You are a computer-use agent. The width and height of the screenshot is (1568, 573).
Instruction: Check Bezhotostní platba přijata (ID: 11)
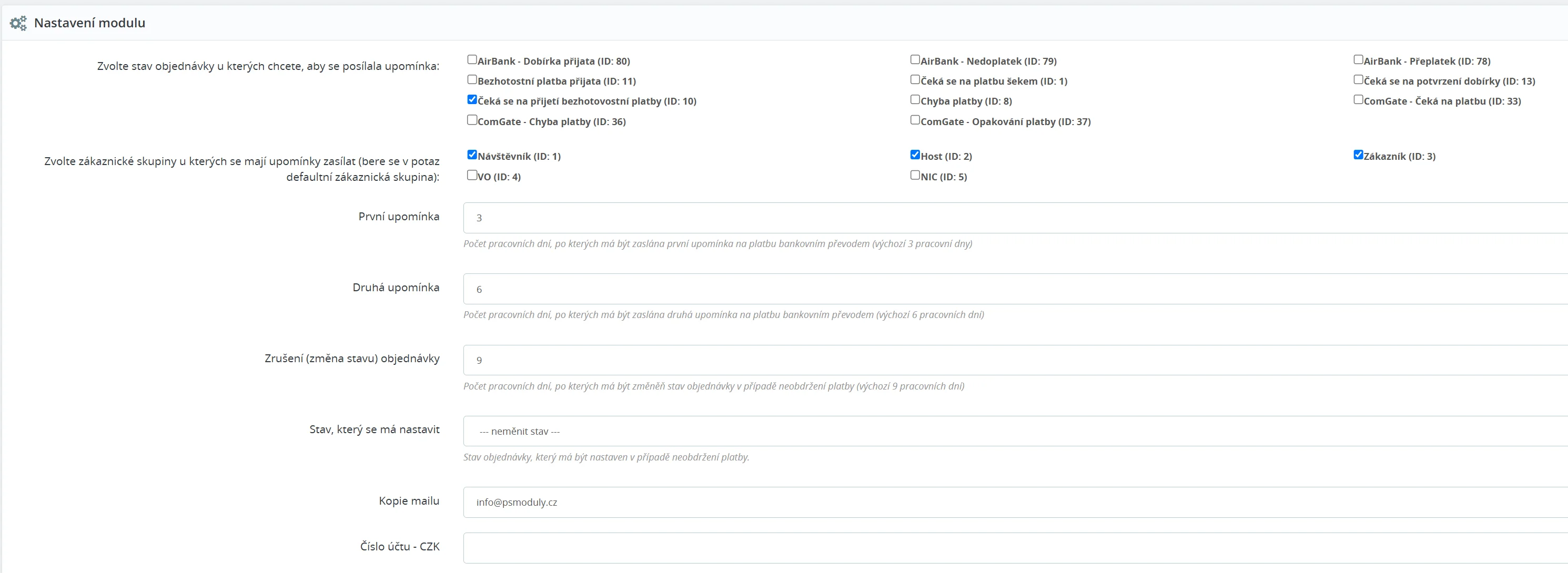pos(472,80)
